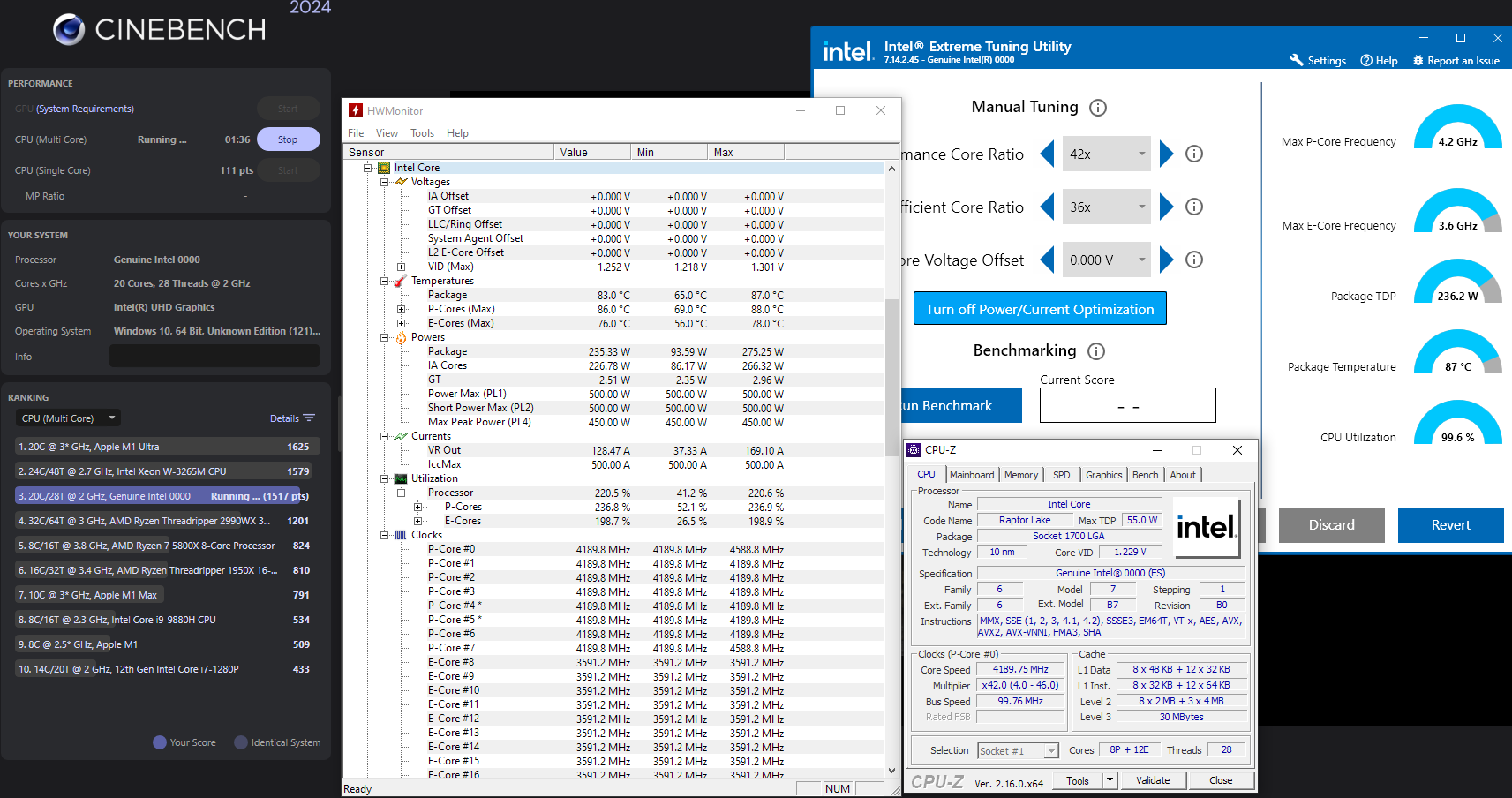
Task: Click Turn off Power/Current Optimization button
Action: pyautogui.click(x=1040, y=309)
